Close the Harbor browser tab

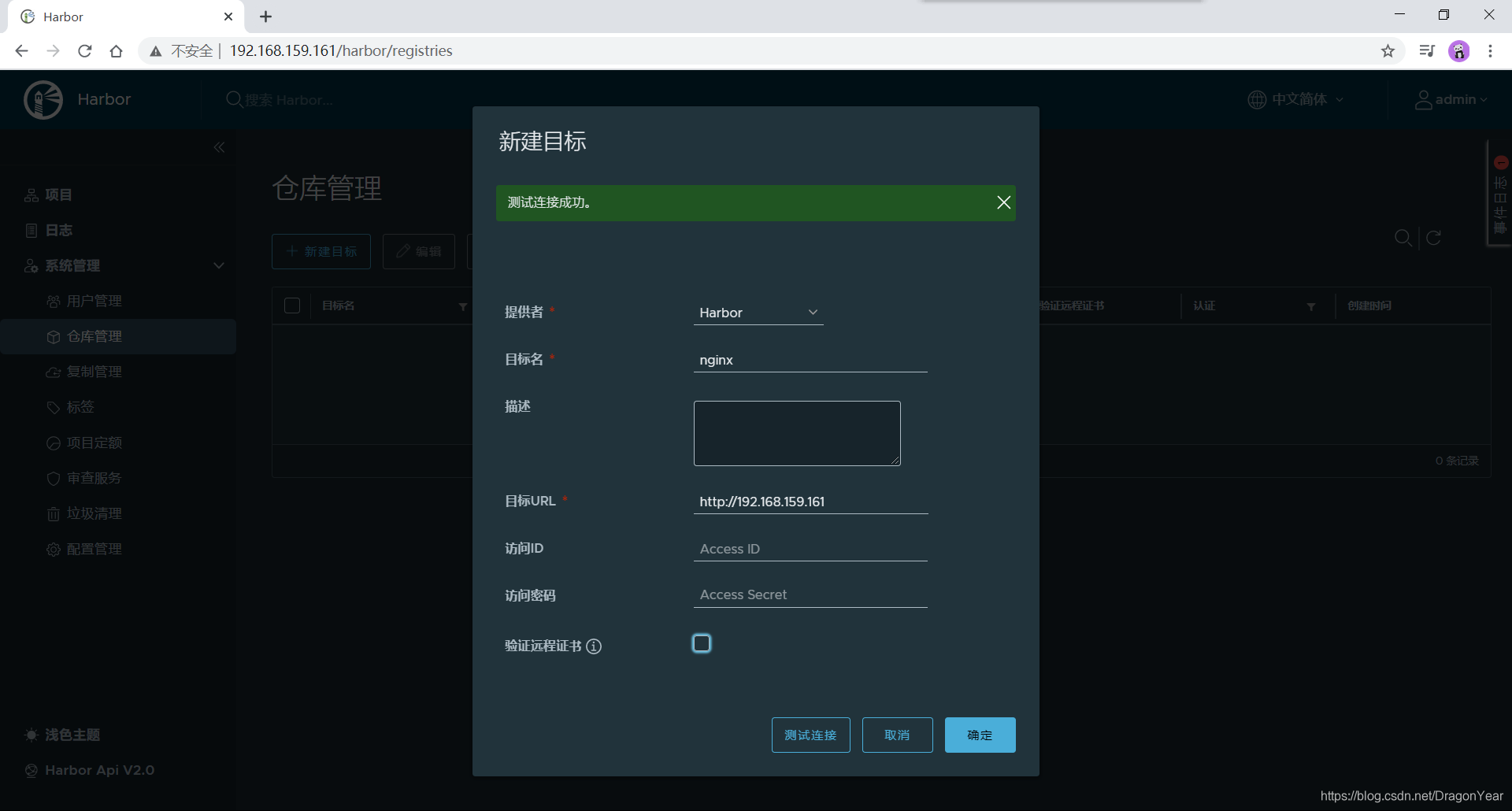click(x=228, y=17)
